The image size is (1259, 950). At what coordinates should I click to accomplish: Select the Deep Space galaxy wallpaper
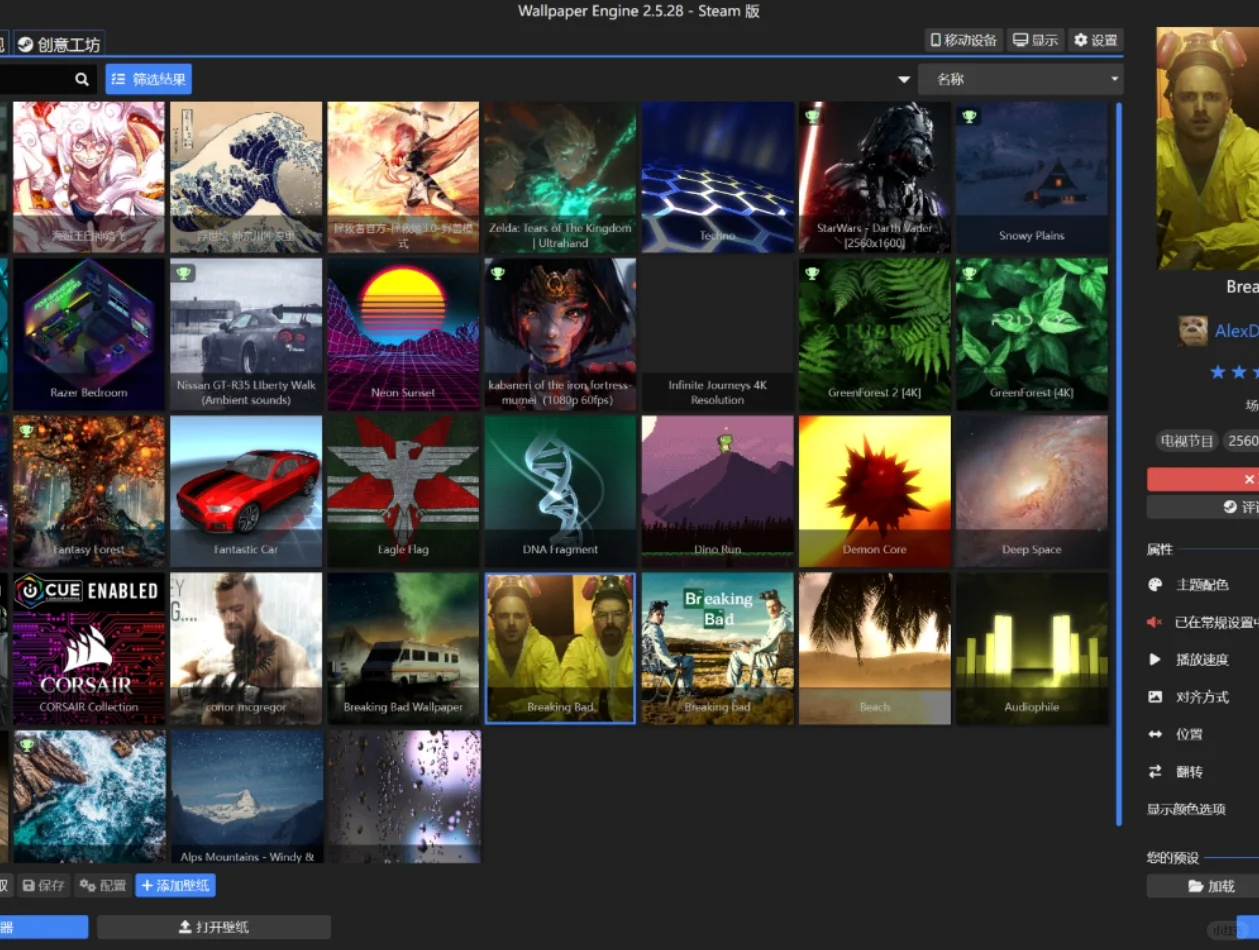(x=1032, y=491)
